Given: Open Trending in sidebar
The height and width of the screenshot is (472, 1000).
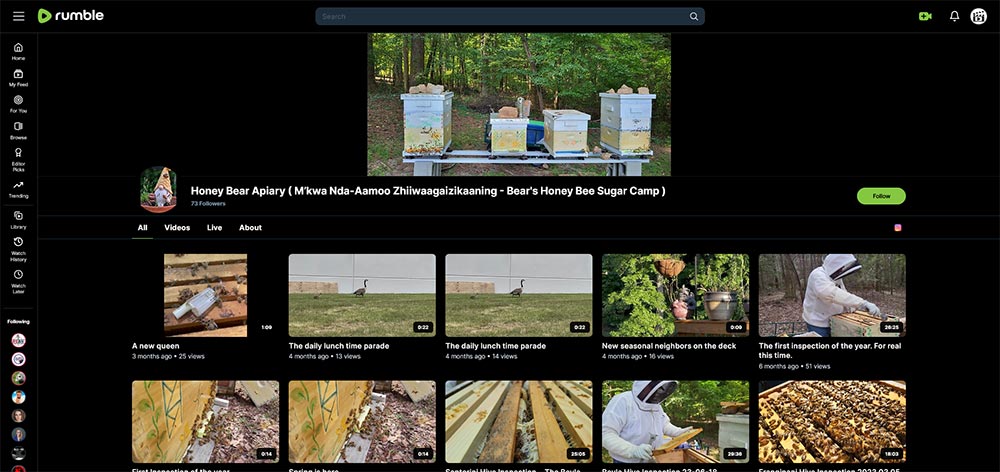Looking at the screenshot, I should [18, 189].
